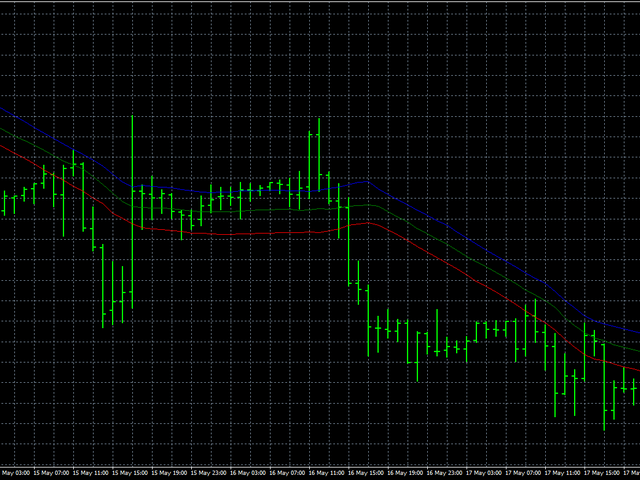Click the 17 May 11:00 time label

point(563,473)
